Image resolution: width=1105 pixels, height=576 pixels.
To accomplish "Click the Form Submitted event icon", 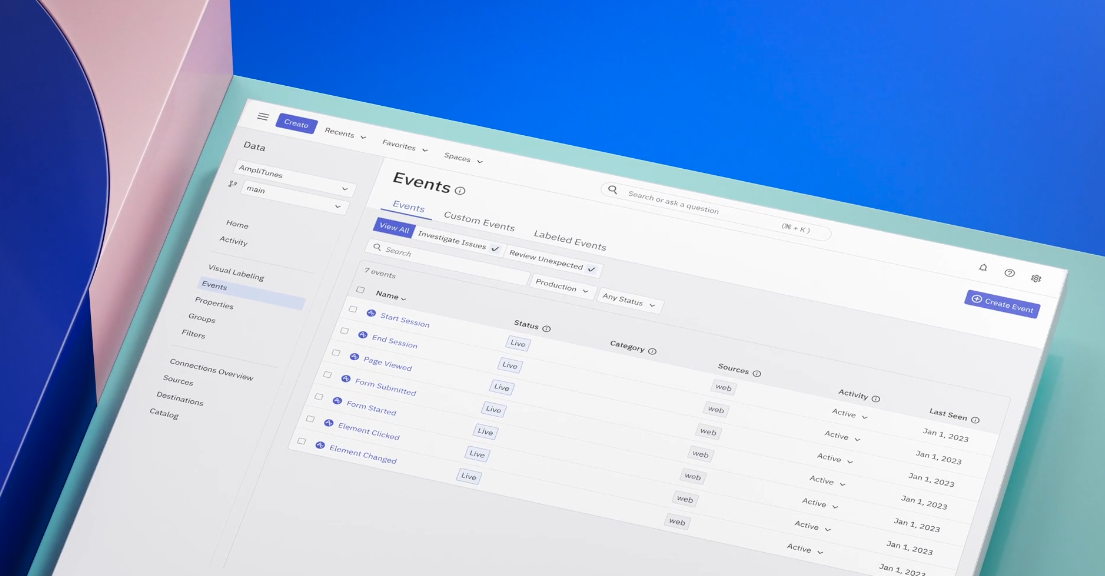I will point(345,379).
